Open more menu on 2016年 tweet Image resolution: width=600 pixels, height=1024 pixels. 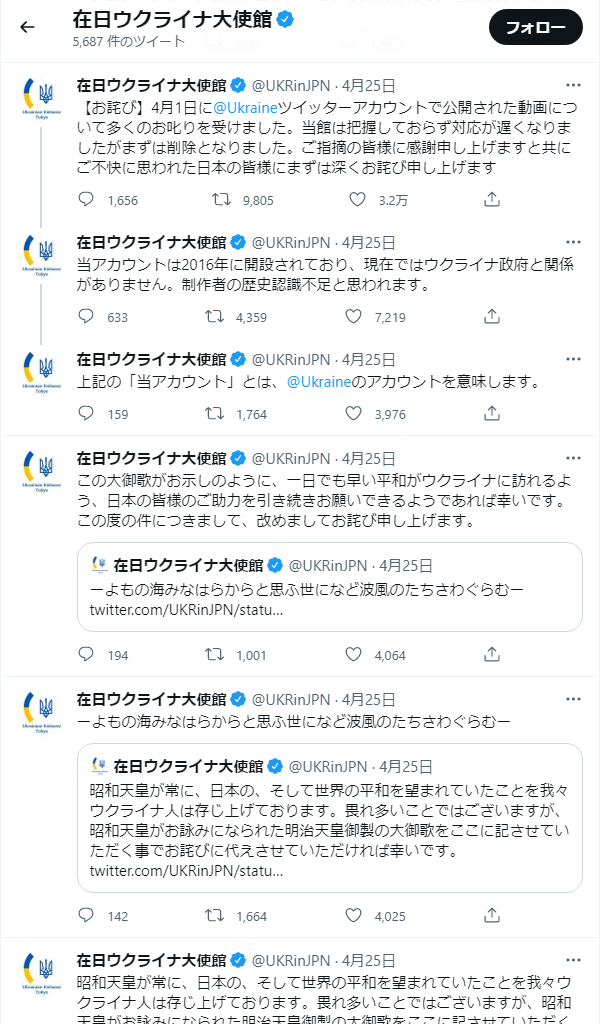click(x=573, y=242)
